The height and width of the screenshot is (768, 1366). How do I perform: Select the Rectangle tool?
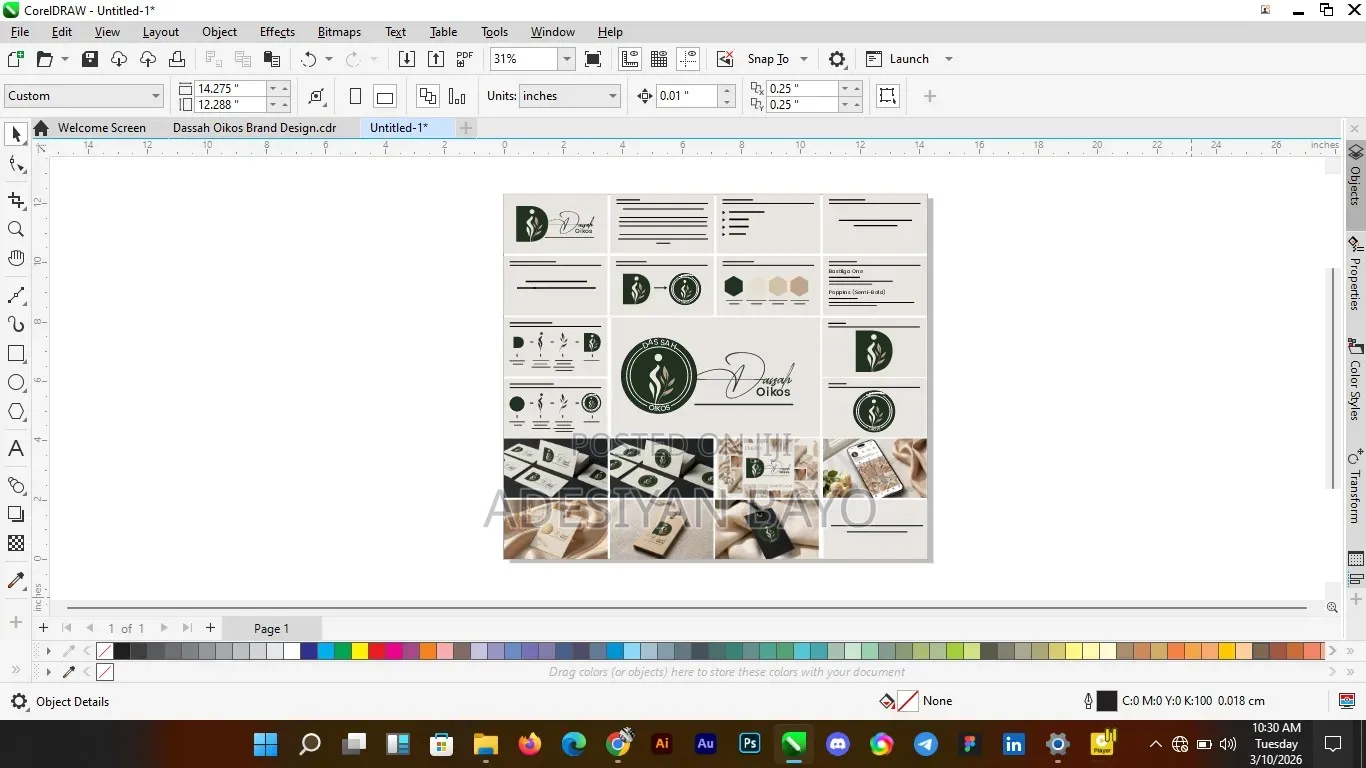pos(16,353)
